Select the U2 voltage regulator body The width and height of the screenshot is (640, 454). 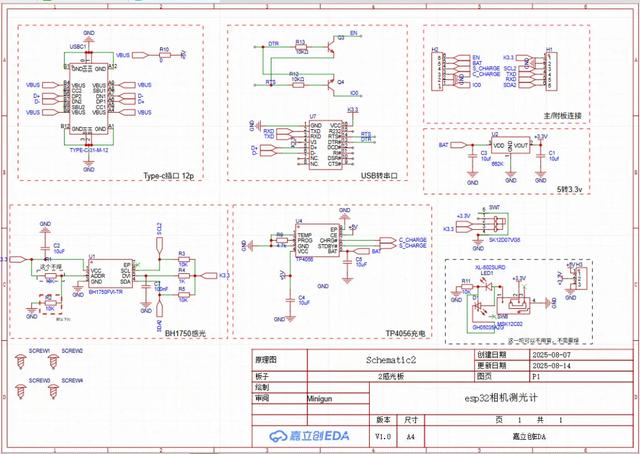pyautogui.click(x=510, y=145)
